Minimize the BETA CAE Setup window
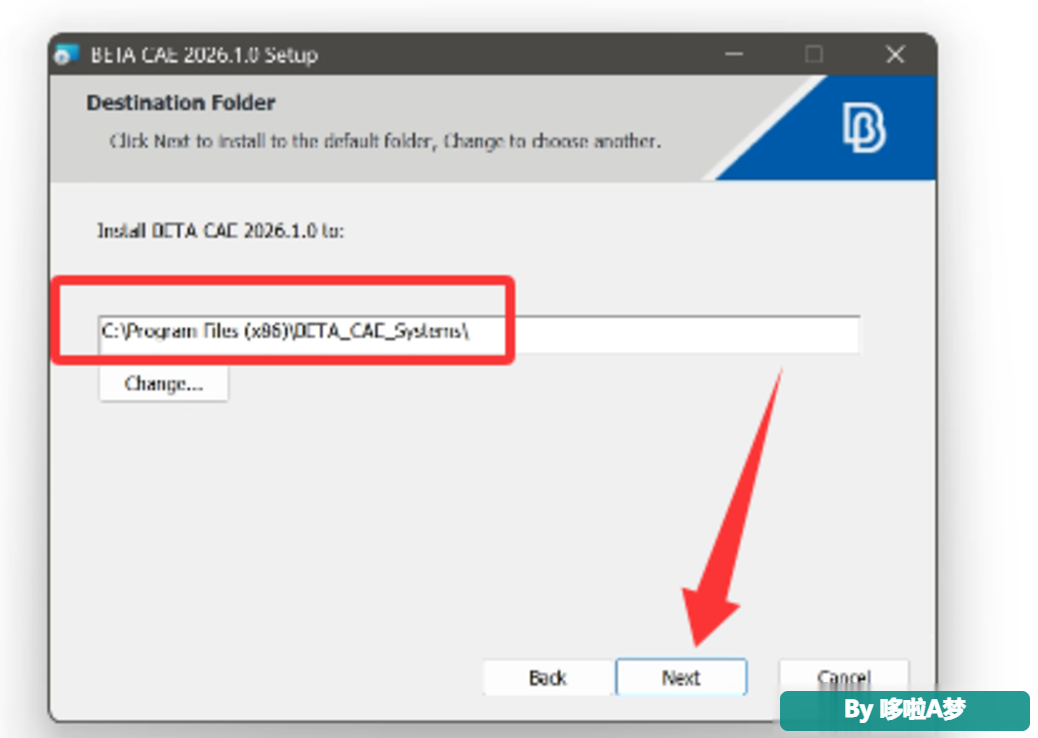Viewport: 1038px width, 738px height. click(734, 54)
